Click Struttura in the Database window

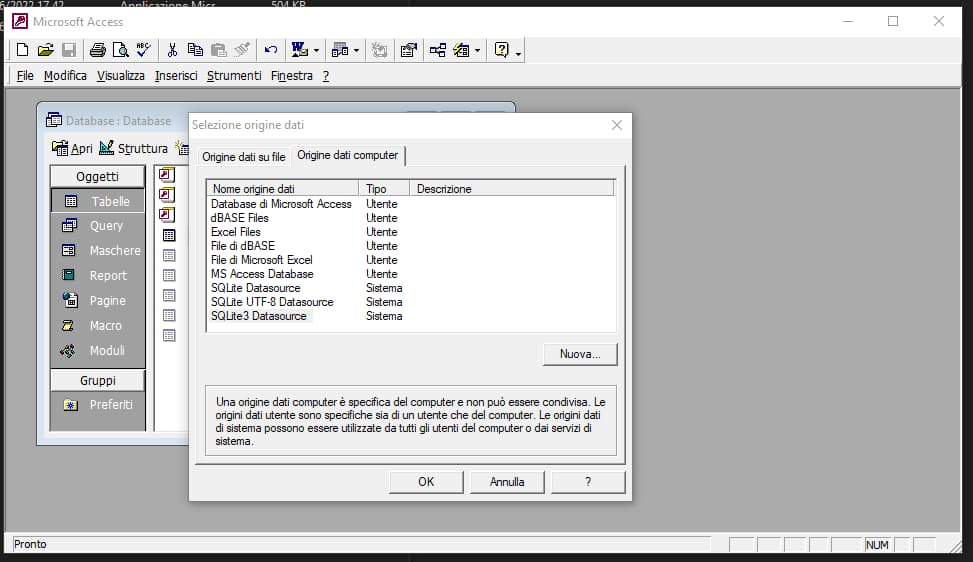pos(133,148)
